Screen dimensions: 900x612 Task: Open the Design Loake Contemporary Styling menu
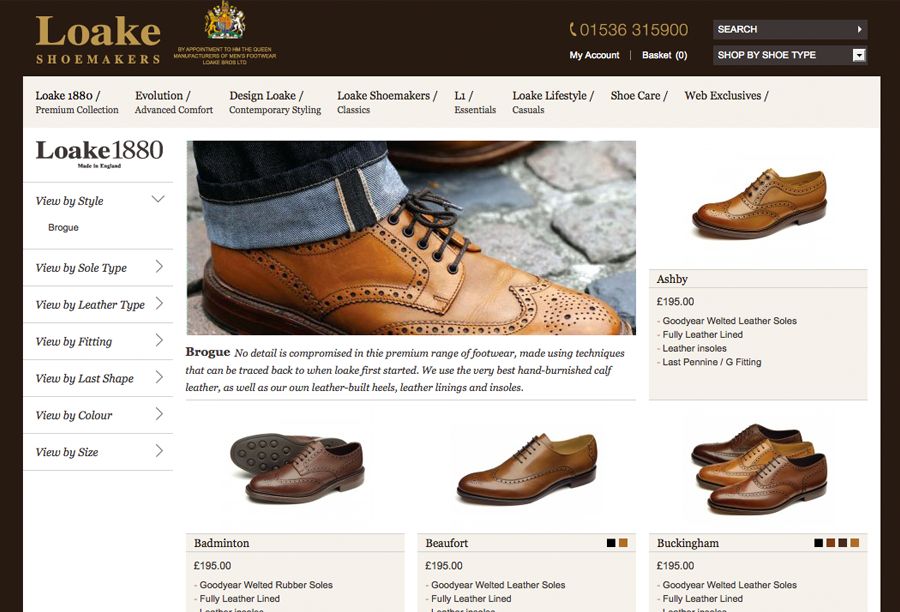coord(275,102)
